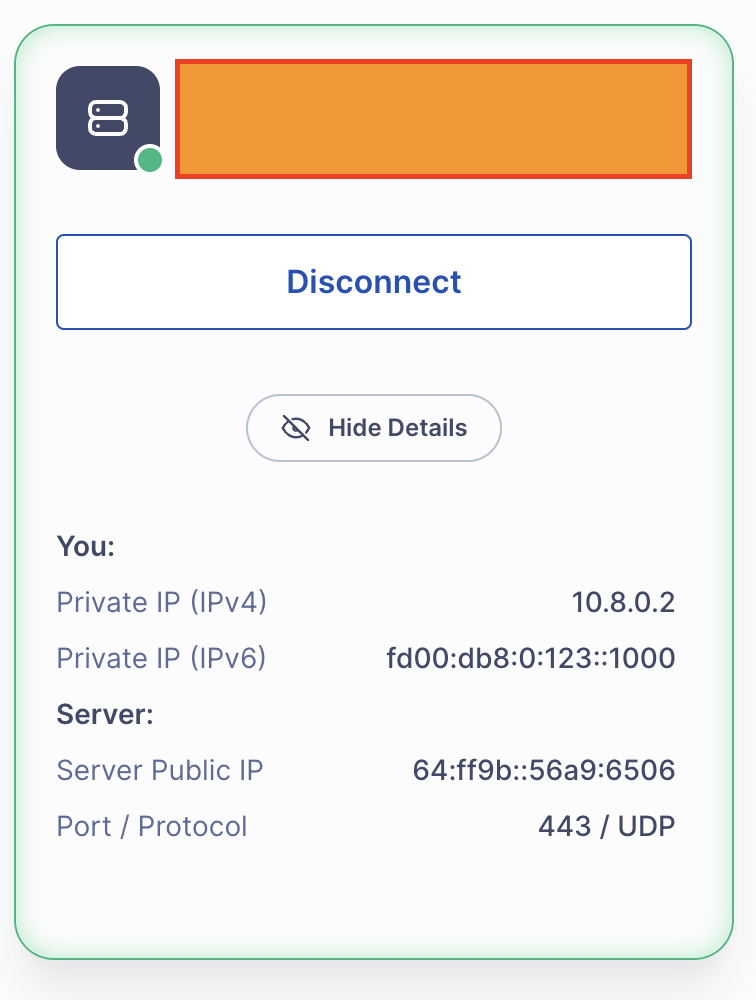Click the UDP protocol text

(647, 827)
